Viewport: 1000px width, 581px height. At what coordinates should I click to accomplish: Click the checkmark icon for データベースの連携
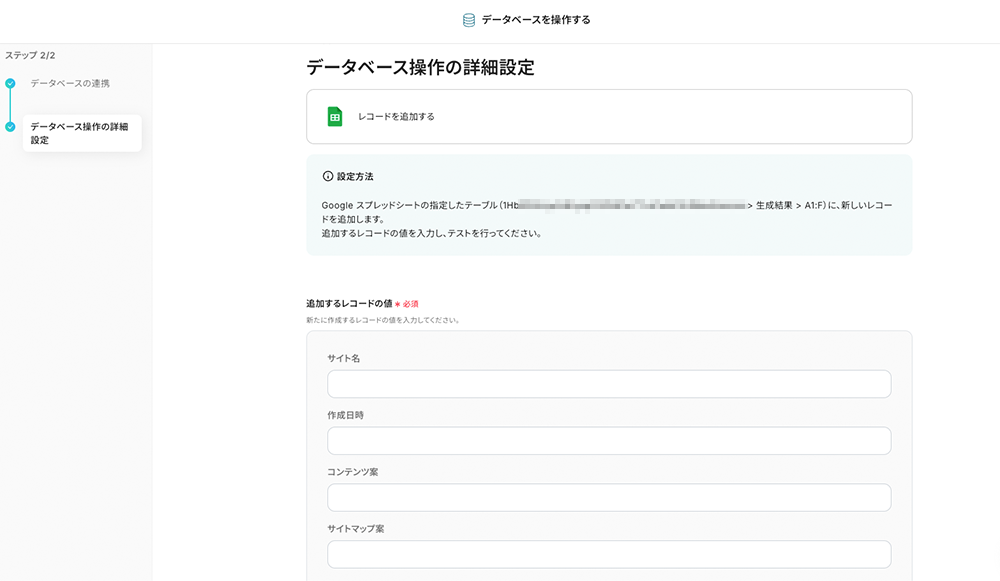point(10,84)
